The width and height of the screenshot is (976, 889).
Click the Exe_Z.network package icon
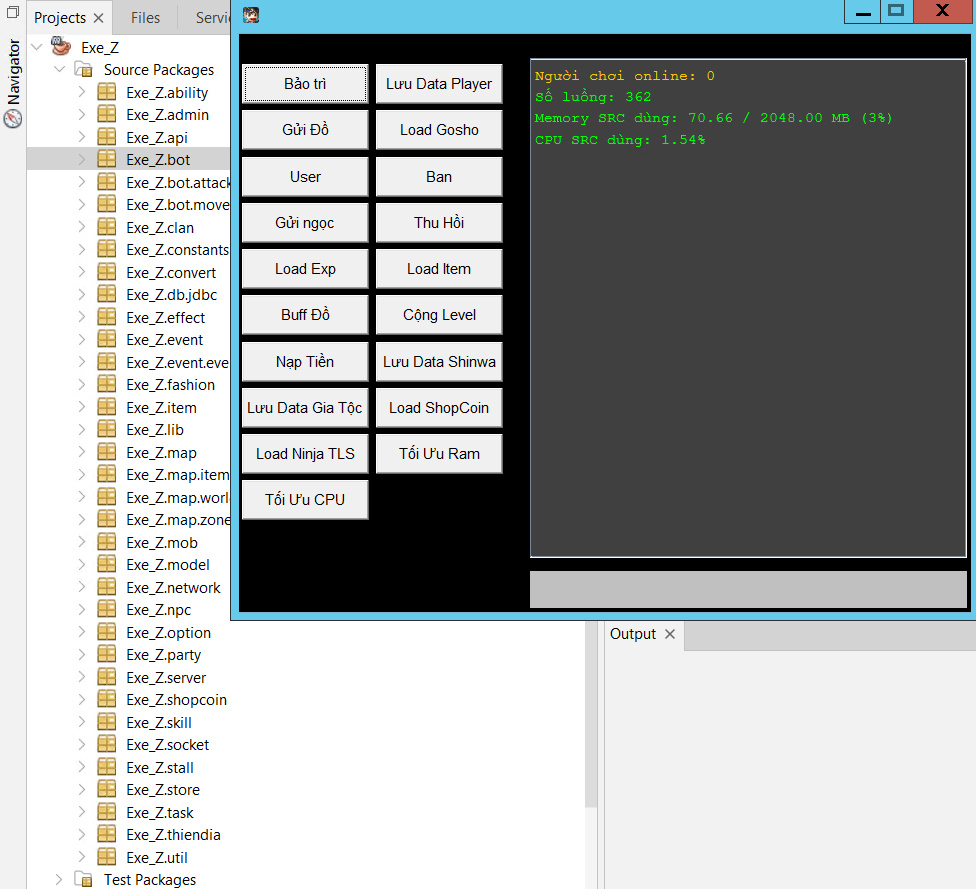[x=106, y=587]
